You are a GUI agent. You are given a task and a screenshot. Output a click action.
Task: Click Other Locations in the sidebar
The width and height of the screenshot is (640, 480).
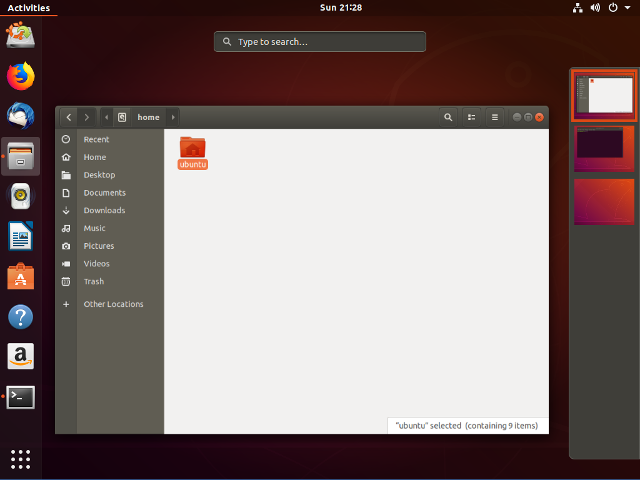tap(113, 304)
